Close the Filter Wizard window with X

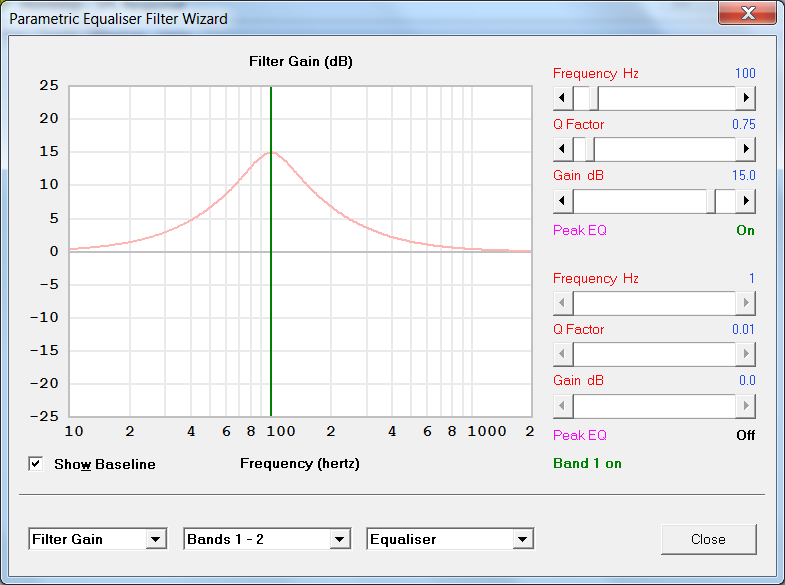click(747, 13)
